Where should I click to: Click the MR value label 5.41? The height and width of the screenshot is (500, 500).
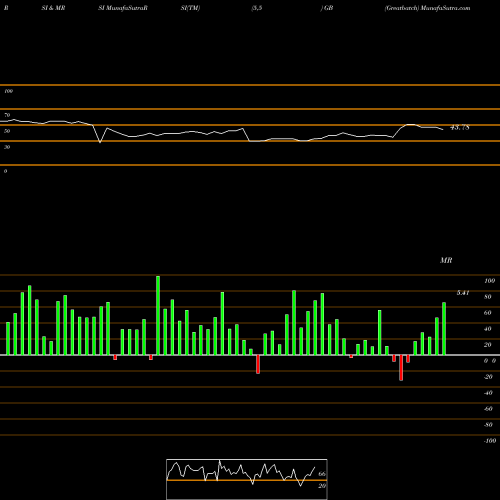pos(463,293)
